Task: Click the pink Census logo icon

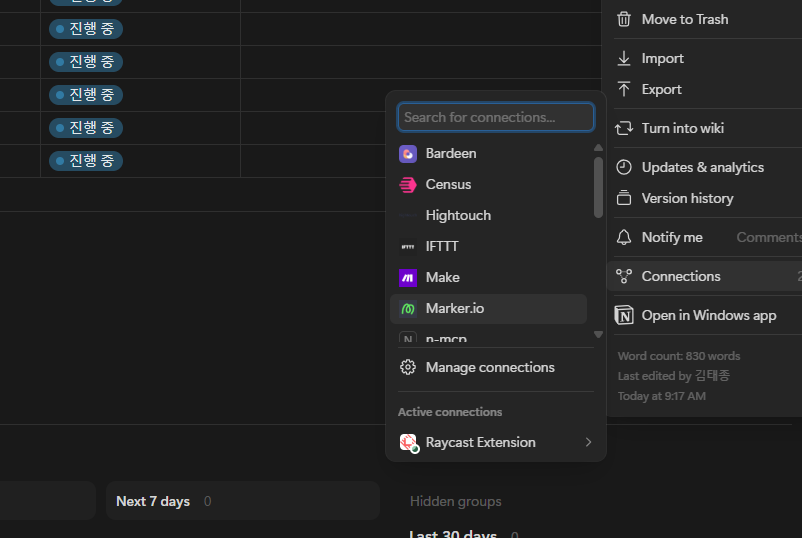Action: click(x=408, y=185)
